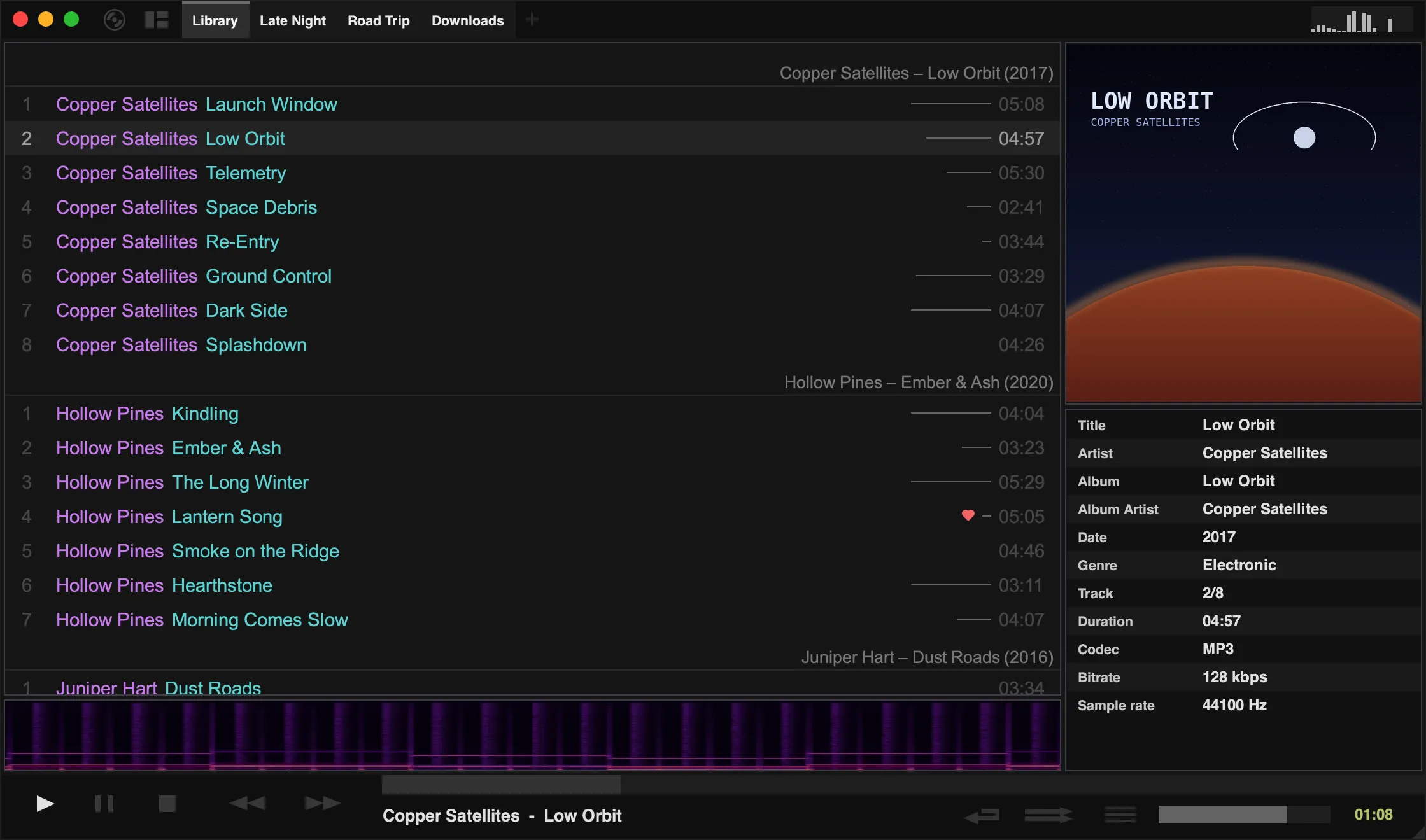This screenshot has width=1426, height=840.
Task: Select the Morning Comes Slow track
Action: coord(533,620)
